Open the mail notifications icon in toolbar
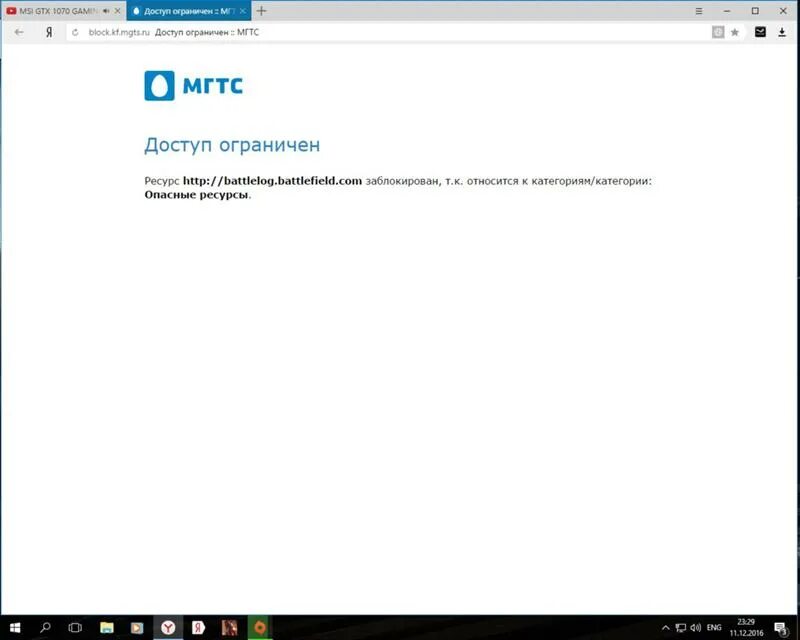 [x=760, y=32]
